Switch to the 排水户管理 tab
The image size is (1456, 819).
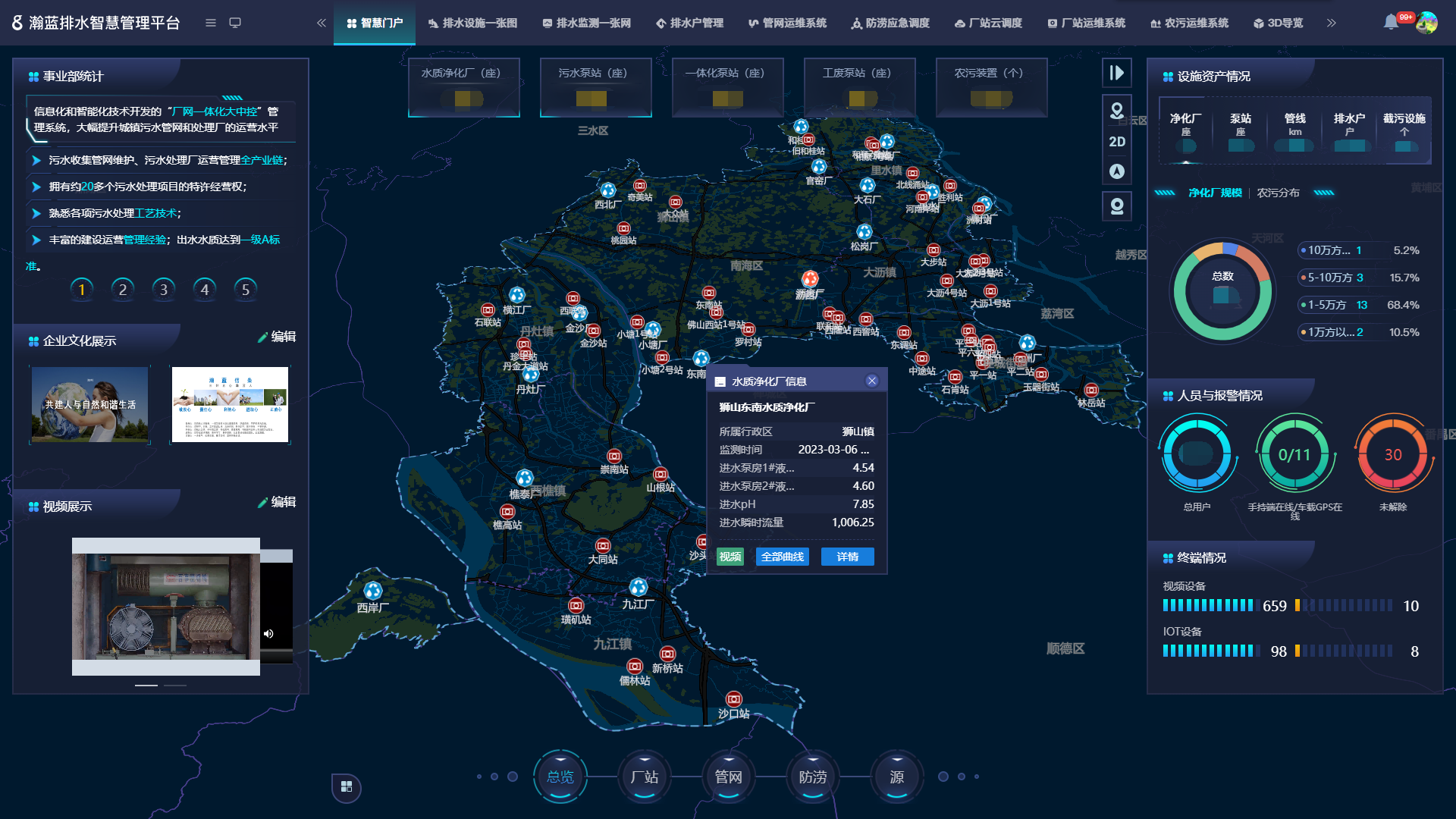click(x=689, y=23)
